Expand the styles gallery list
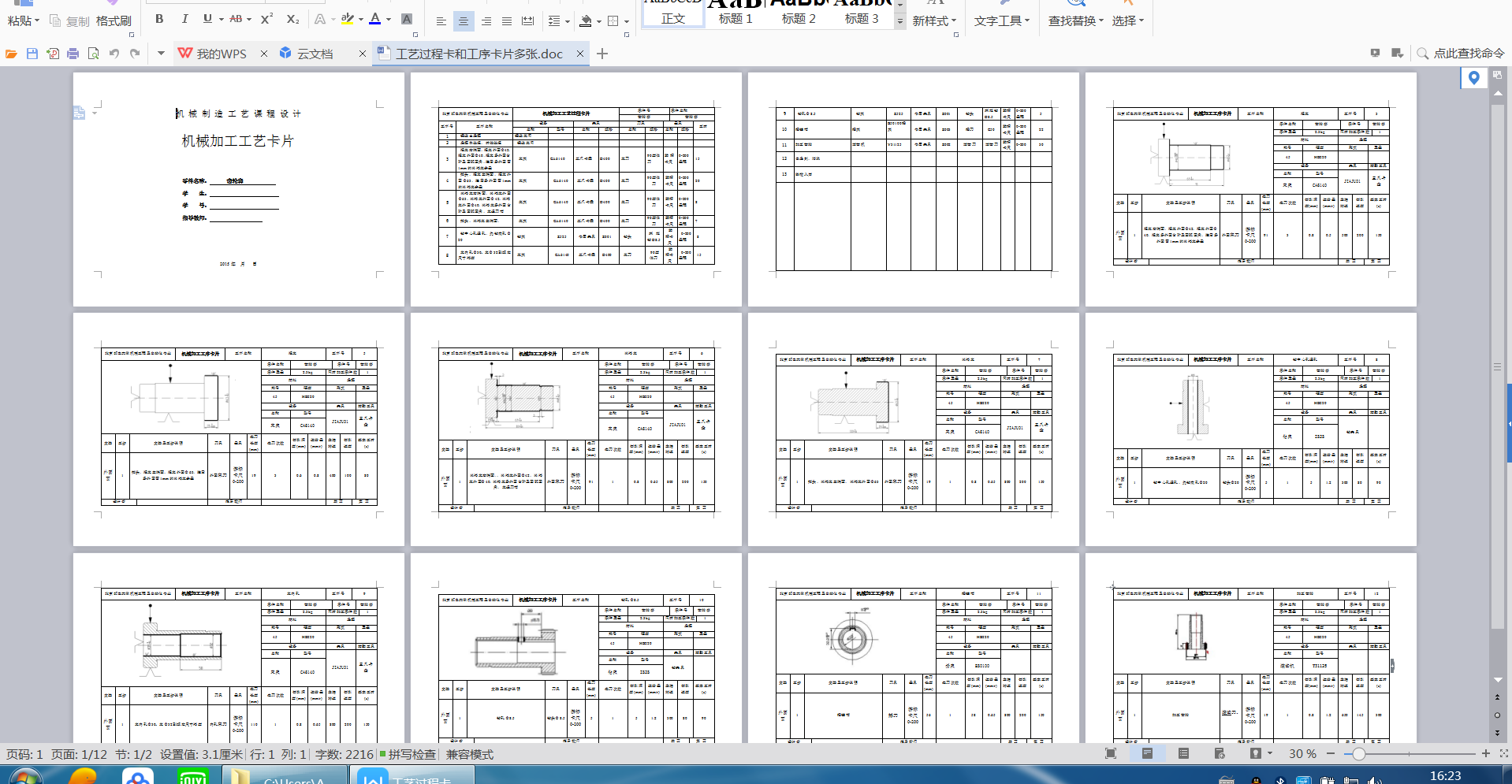 [900, 22]
